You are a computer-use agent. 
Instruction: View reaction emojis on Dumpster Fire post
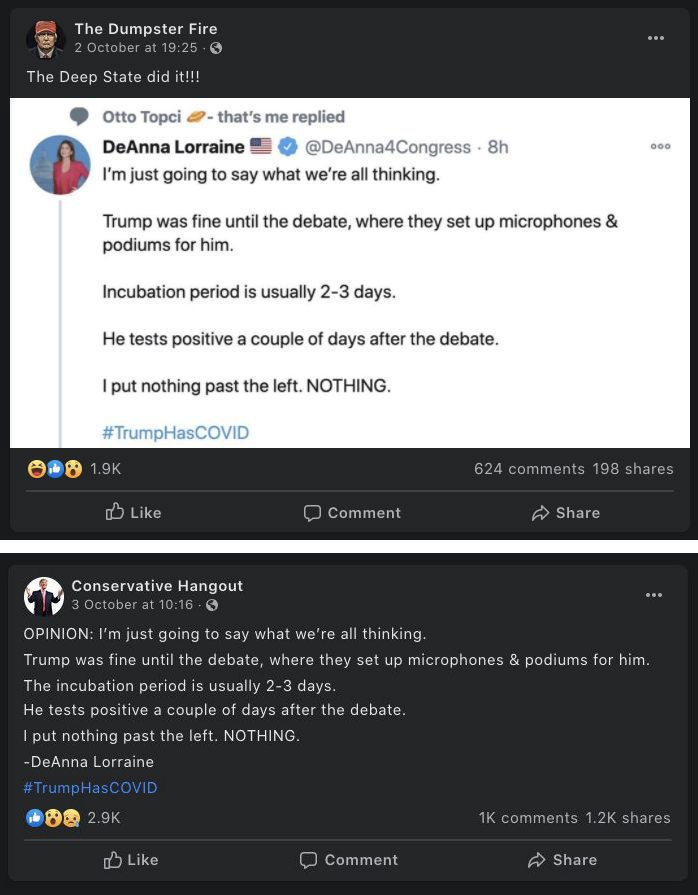point(55,468)
